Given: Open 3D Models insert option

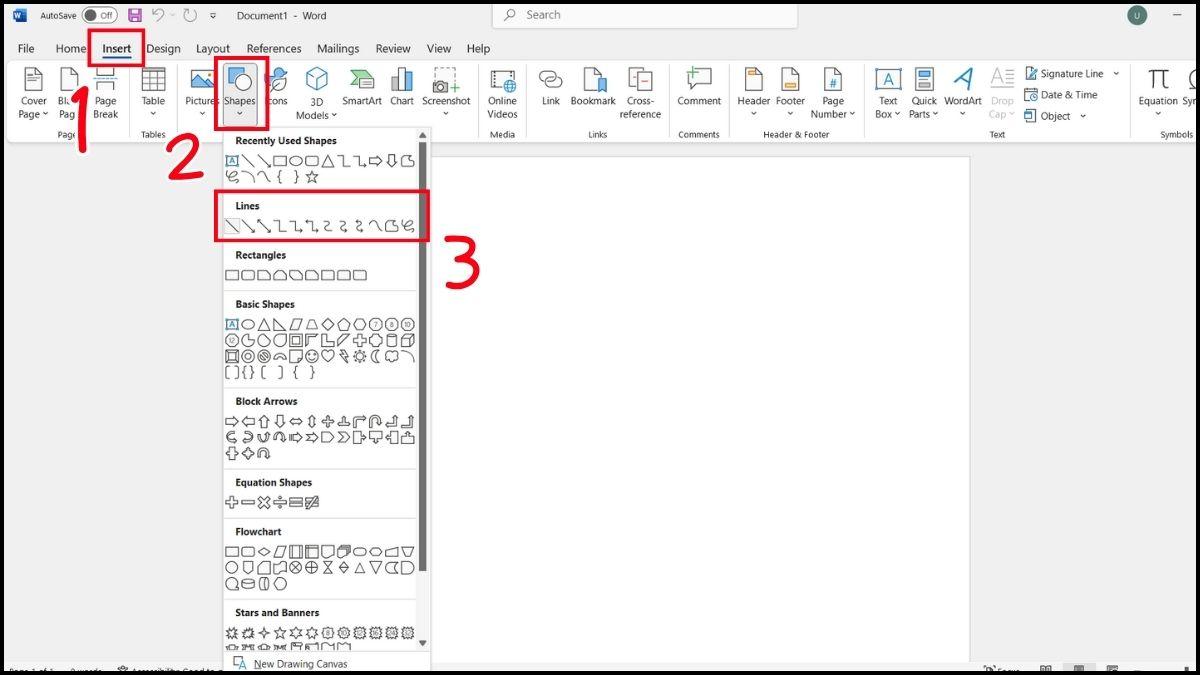Looking at the screenshot, I should (316, 92).
